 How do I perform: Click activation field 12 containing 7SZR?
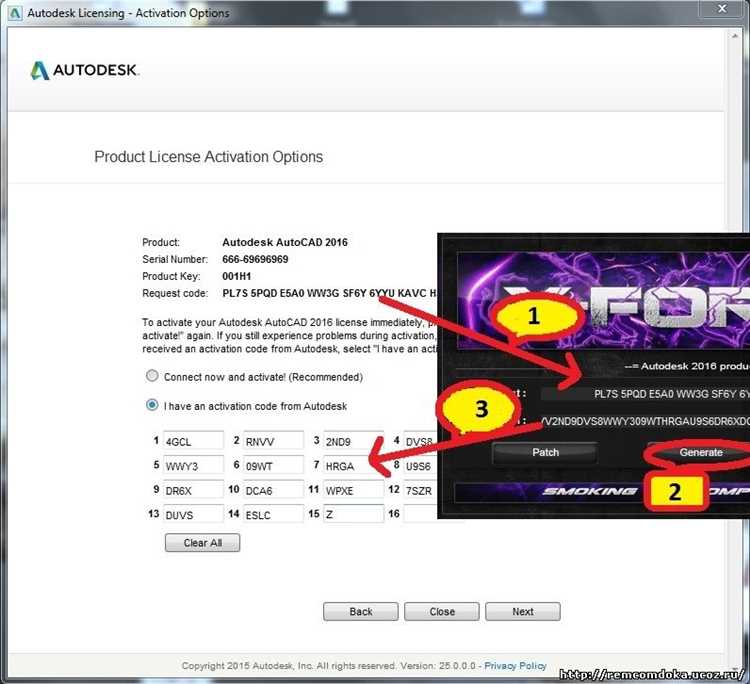click(x=421, y=490)
